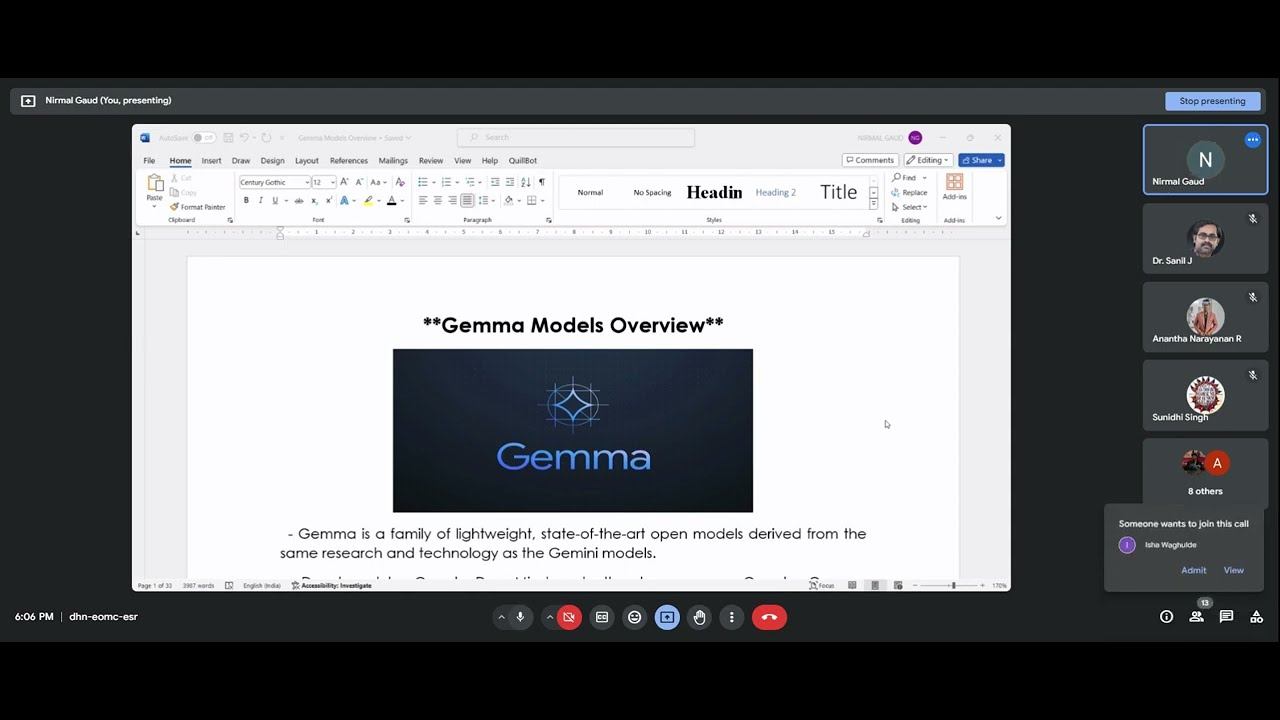The height and width of the screenshot is (720, 1280).
Task: Click the Paste clipboard icon
Action: pos(155,183)
